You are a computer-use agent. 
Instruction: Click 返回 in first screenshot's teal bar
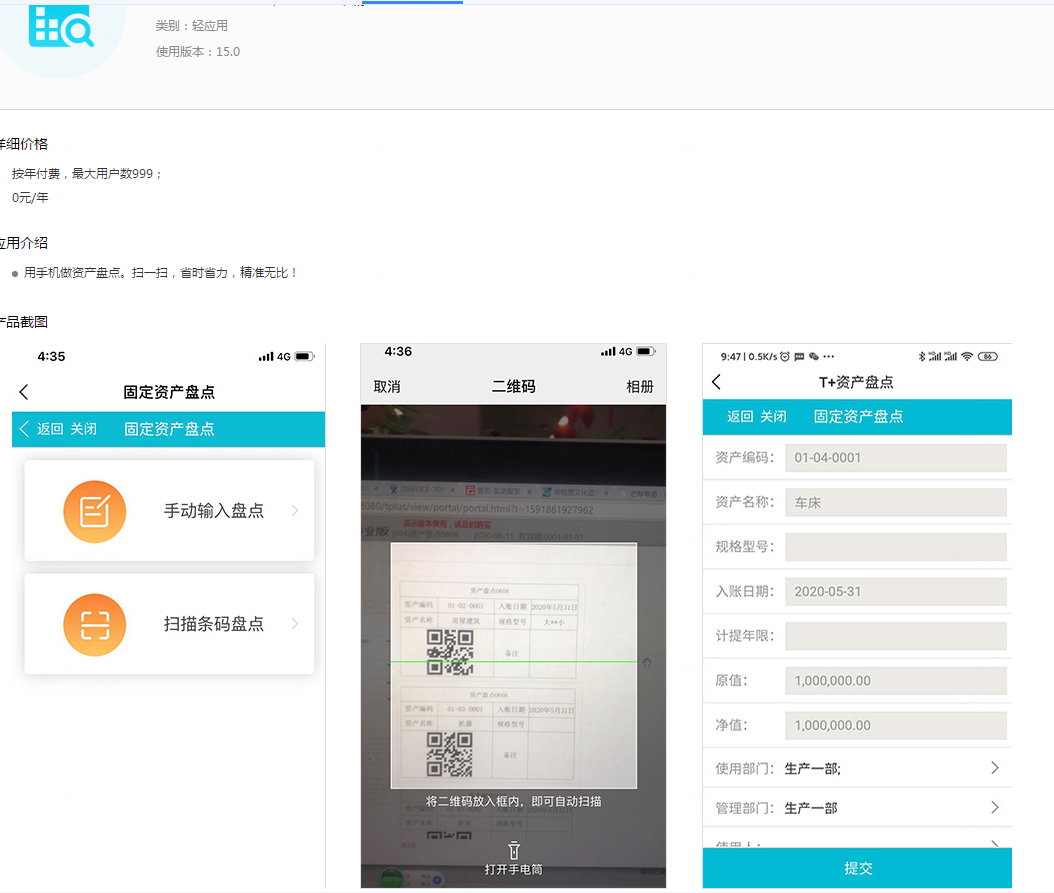[50, 429]
